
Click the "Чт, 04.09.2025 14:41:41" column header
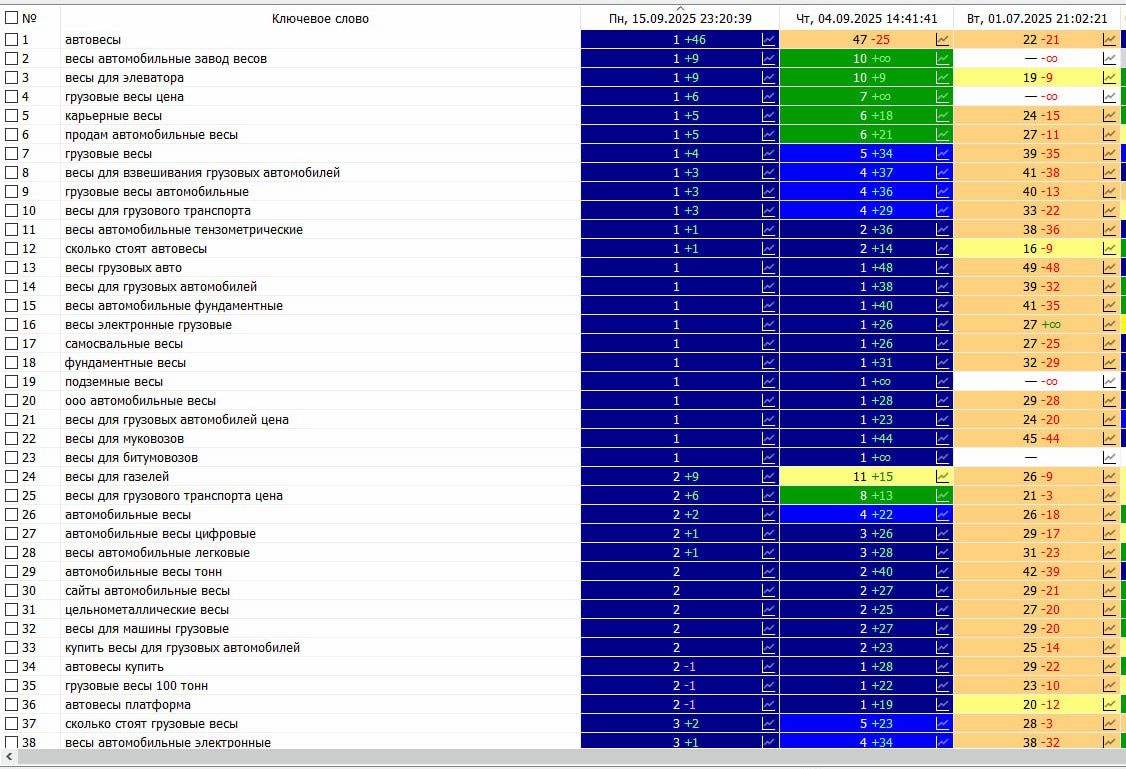pos(866,18)
